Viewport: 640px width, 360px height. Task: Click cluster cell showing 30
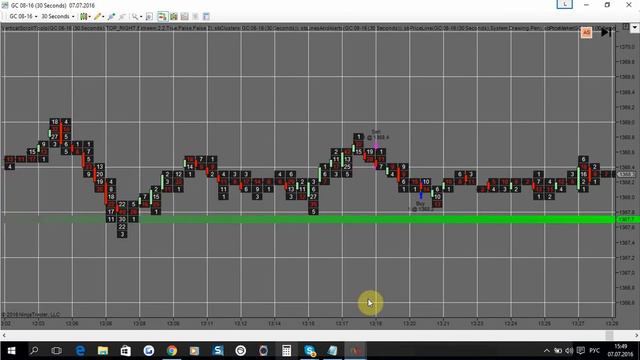tap(122, 219)
